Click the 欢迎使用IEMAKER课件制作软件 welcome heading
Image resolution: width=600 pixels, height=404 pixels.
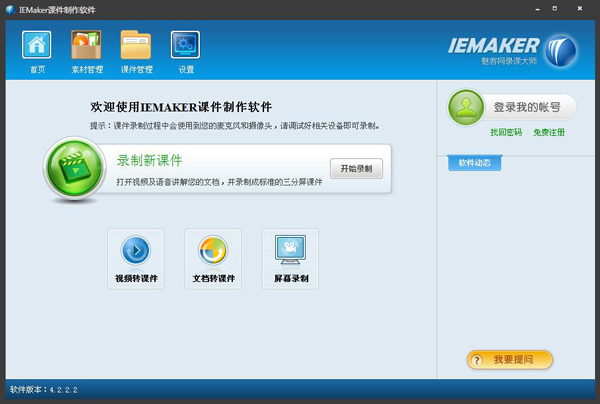point(181,107)
